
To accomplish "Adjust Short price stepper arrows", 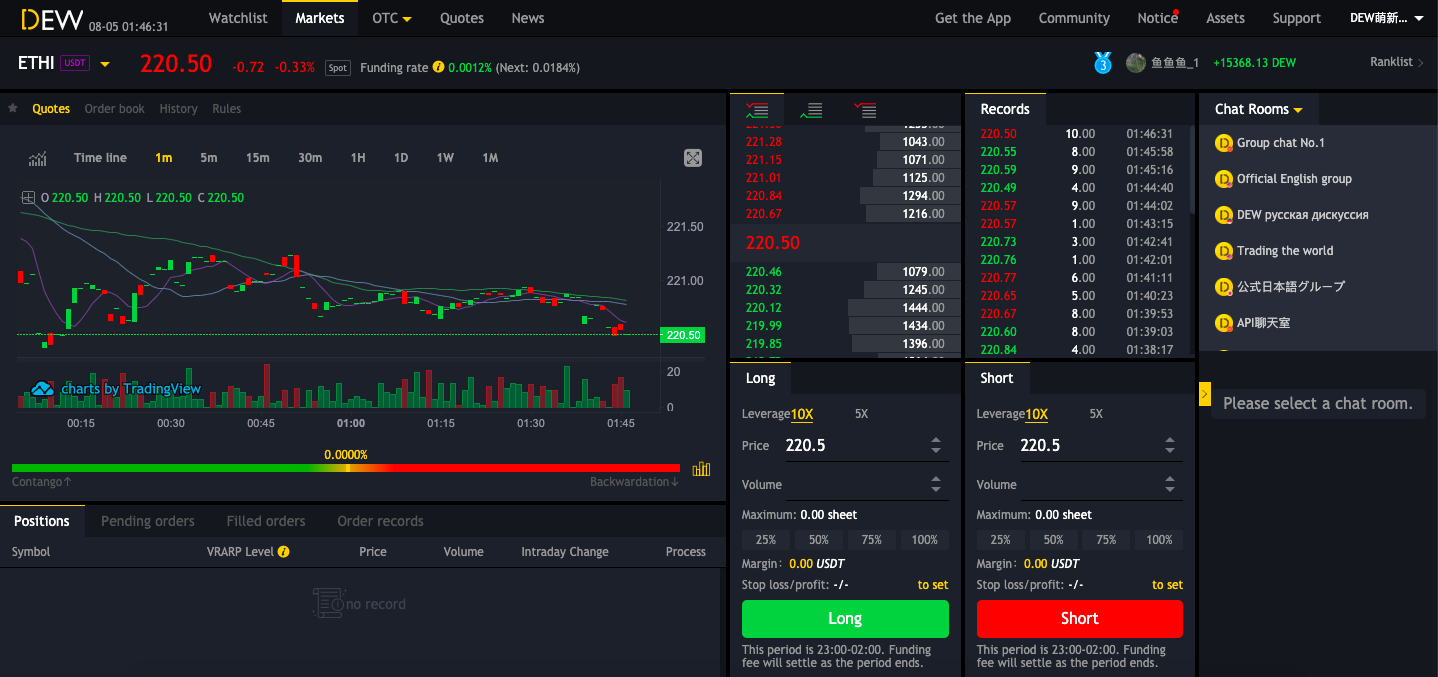I will pyautogui.click(x=1170, y=446).
